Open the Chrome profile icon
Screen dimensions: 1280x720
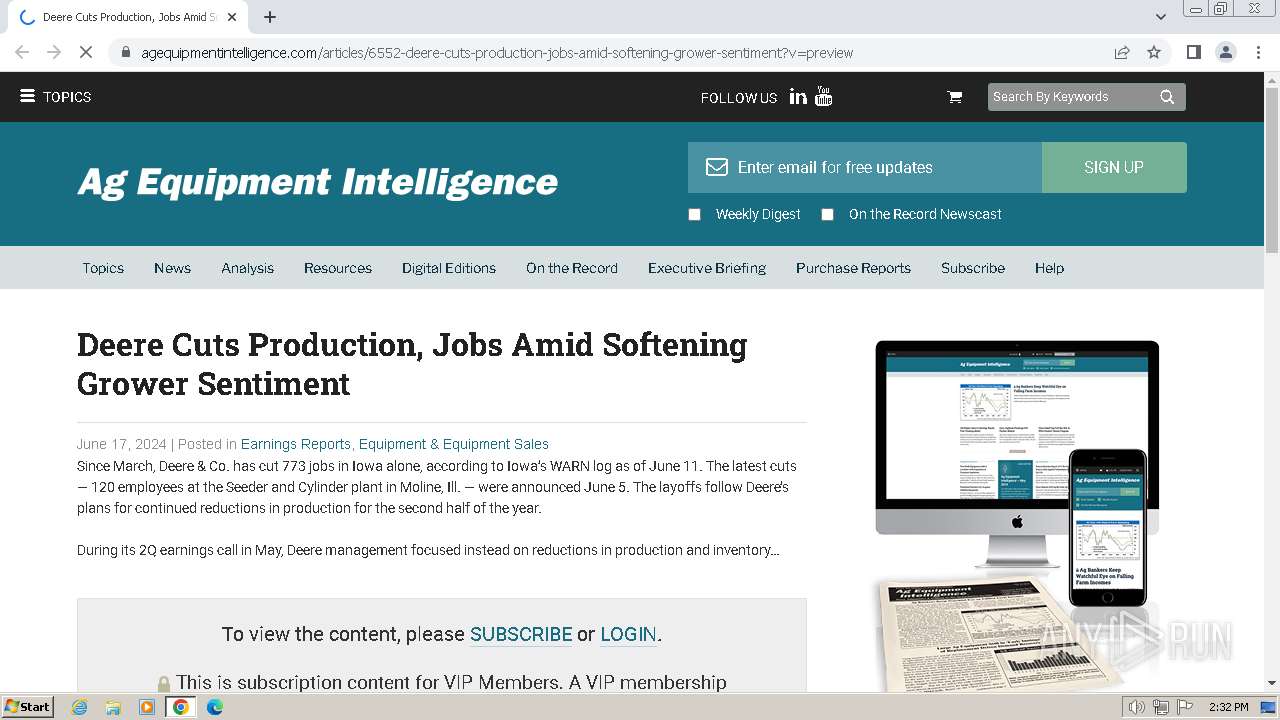(x=1226, y=52)
